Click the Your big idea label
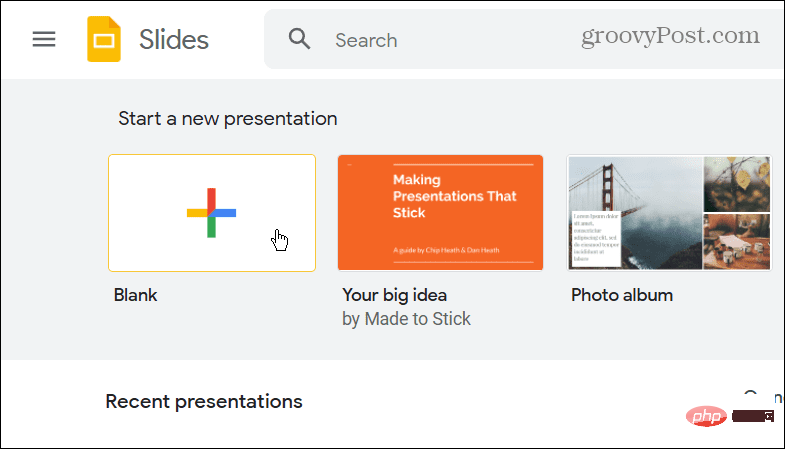 pos(395,295)
